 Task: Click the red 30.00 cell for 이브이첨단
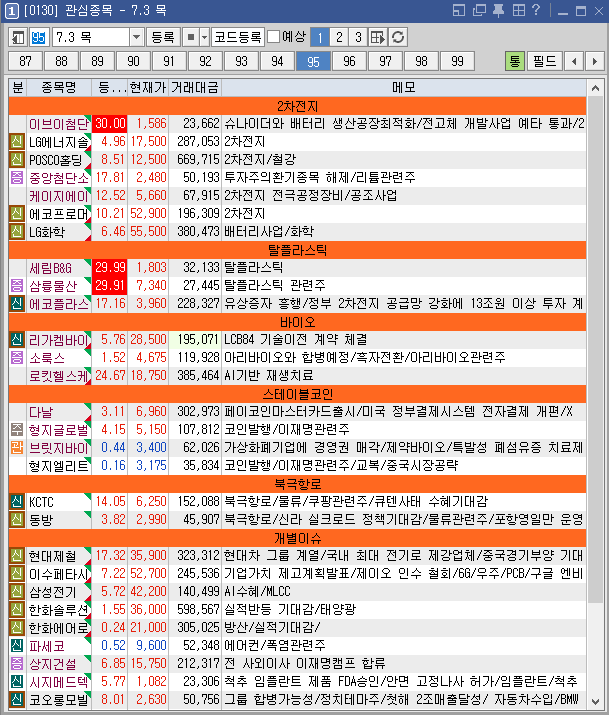point(110,124)
